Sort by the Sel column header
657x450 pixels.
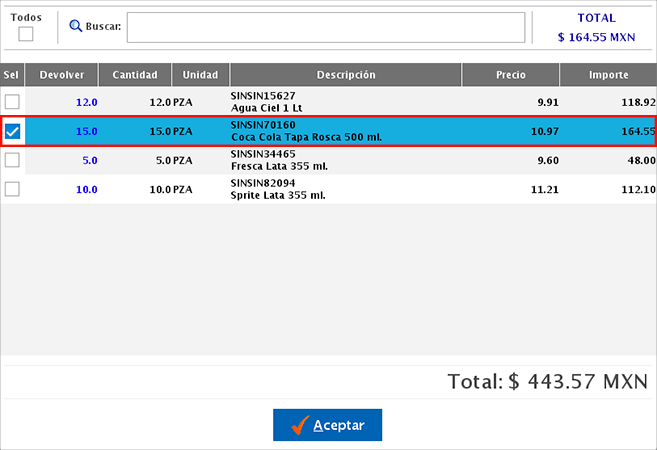[12, 75]
